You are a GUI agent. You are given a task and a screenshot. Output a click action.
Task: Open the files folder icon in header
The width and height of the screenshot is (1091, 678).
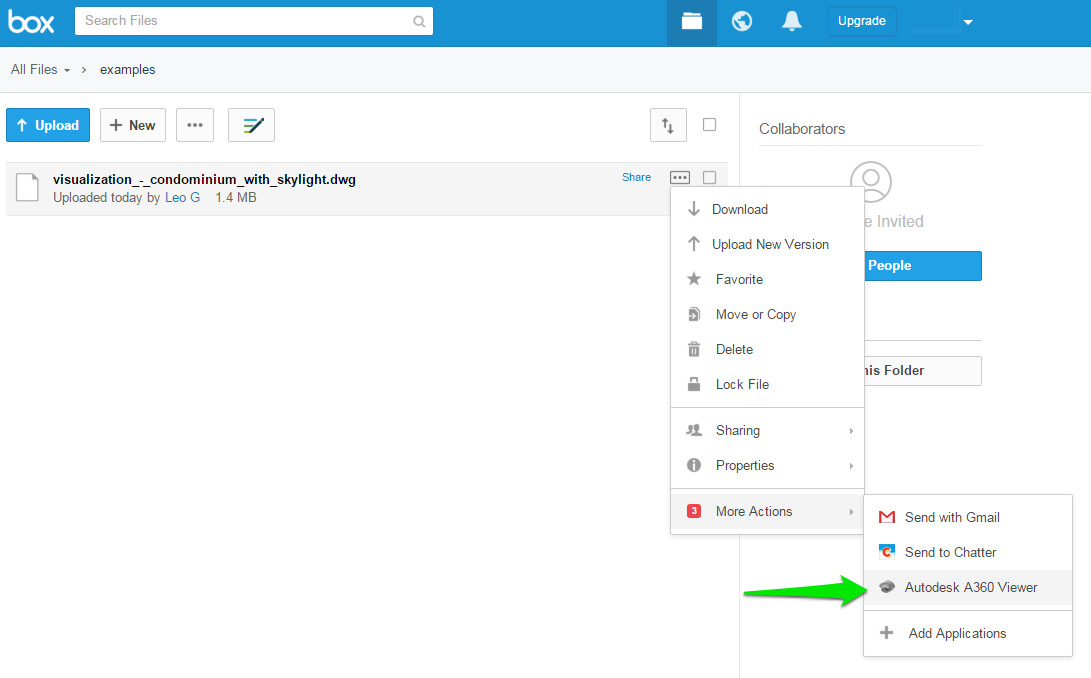click(x=692, y=22)
